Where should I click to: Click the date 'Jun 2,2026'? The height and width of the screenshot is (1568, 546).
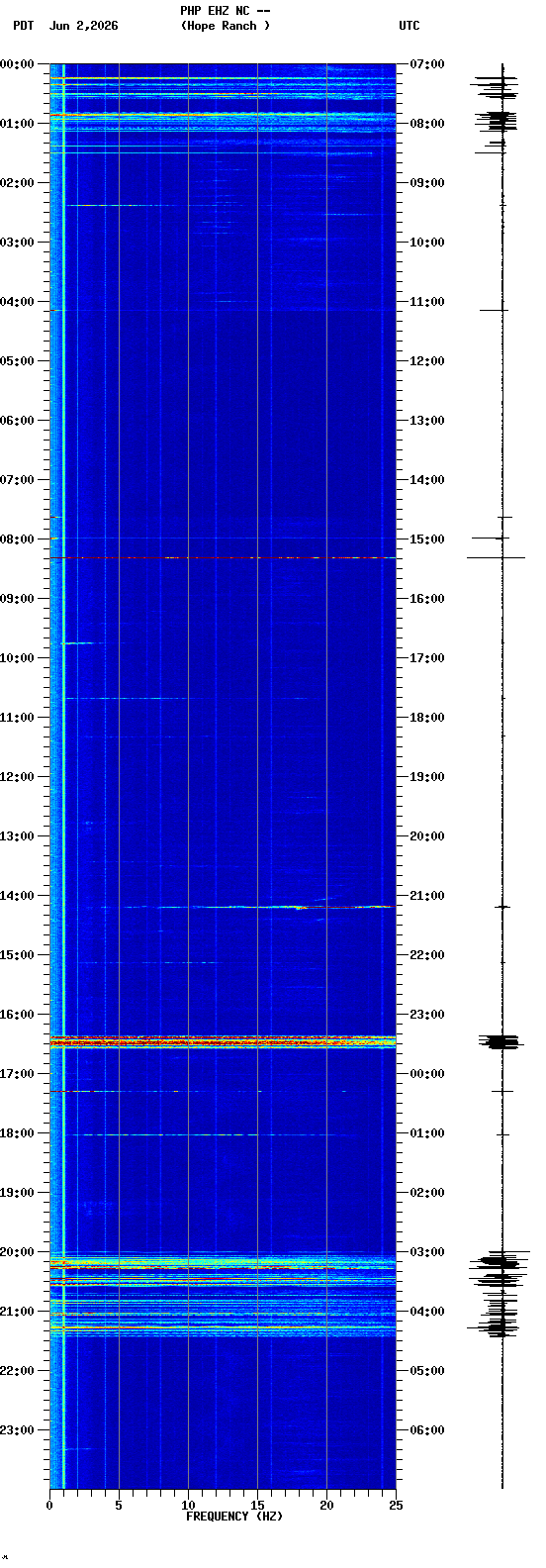click(83, 26)
